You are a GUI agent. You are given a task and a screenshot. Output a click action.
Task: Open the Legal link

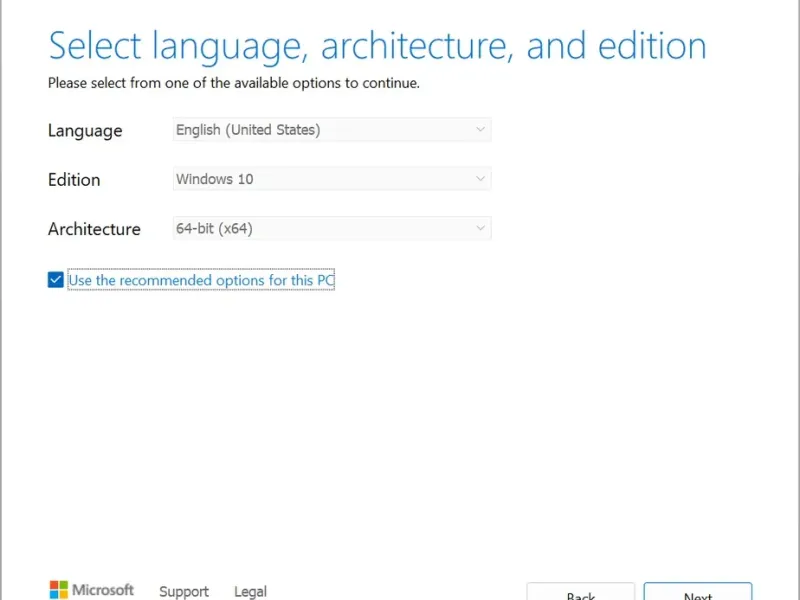251,591
